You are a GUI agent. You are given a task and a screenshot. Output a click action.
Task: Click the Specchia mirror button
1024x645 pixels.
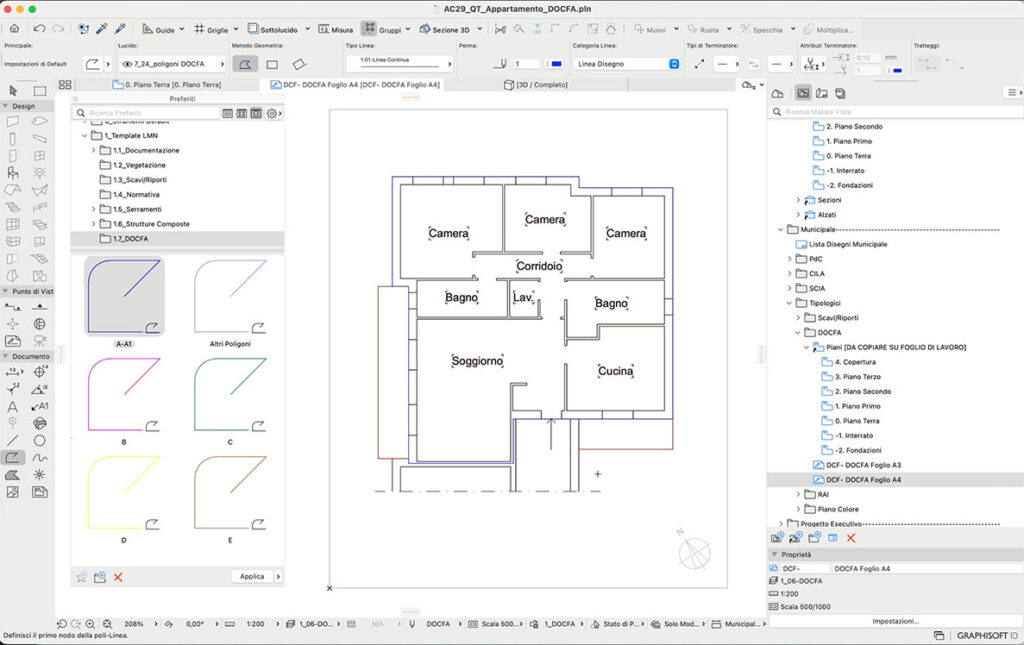(x=761, y=29)
